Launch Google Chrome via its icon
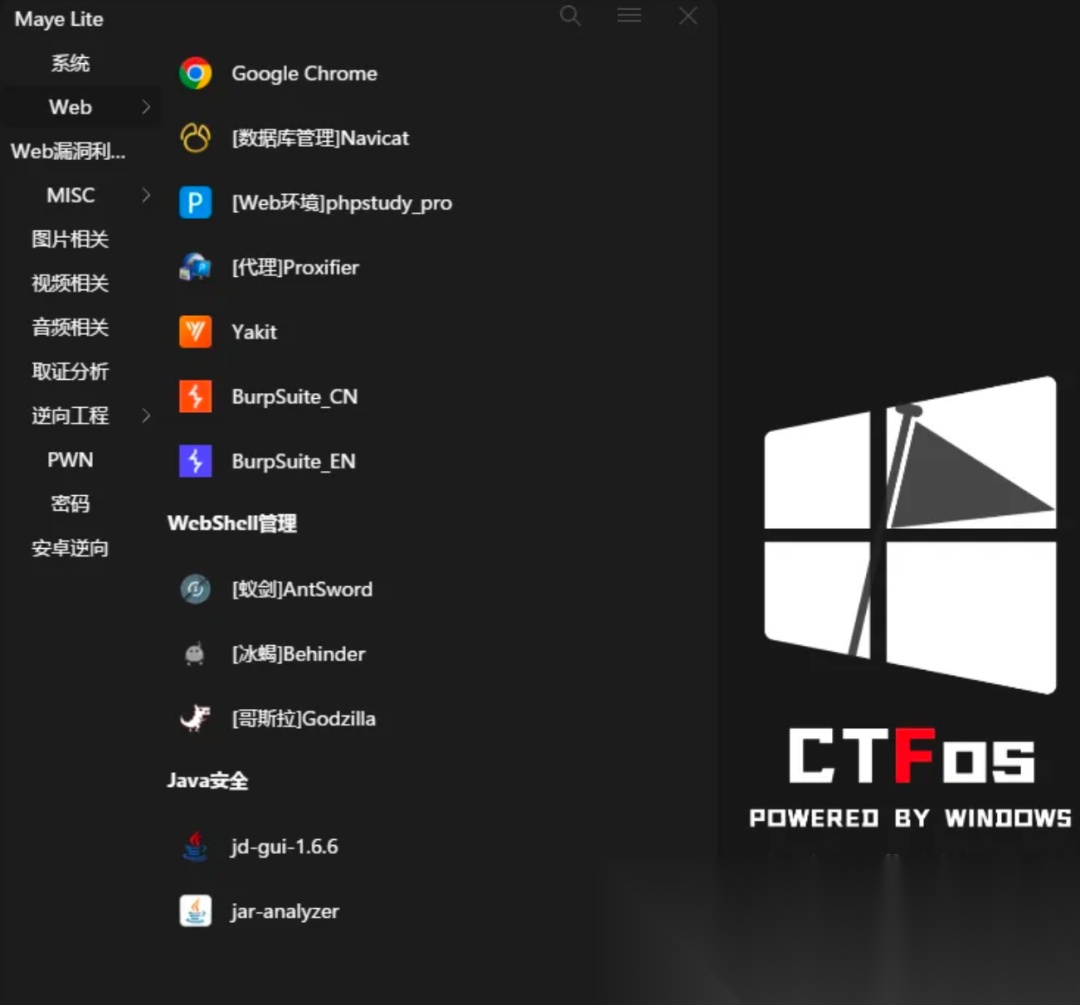Image resolution: width=1080 pixels, height=1005 pixels. click(196, 73)
